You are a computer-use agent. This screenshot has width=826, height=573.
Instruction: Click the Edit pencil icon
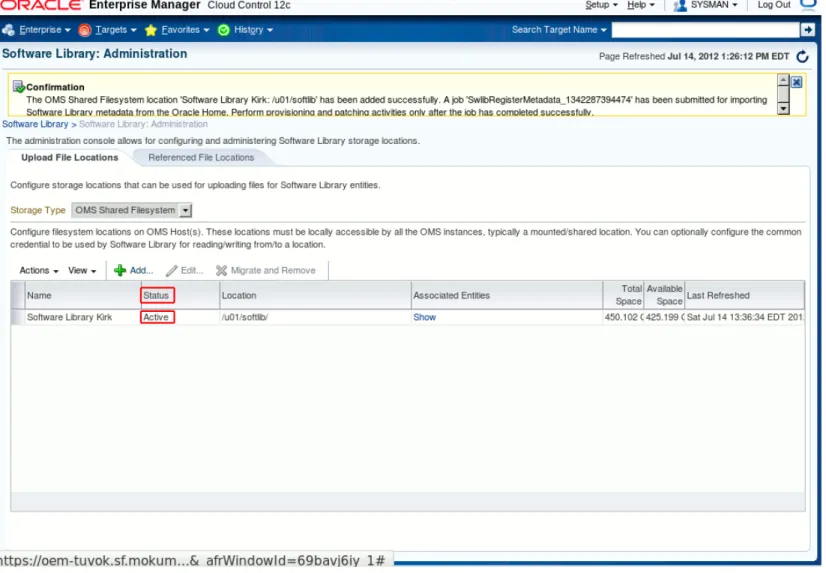click(172, 271)
